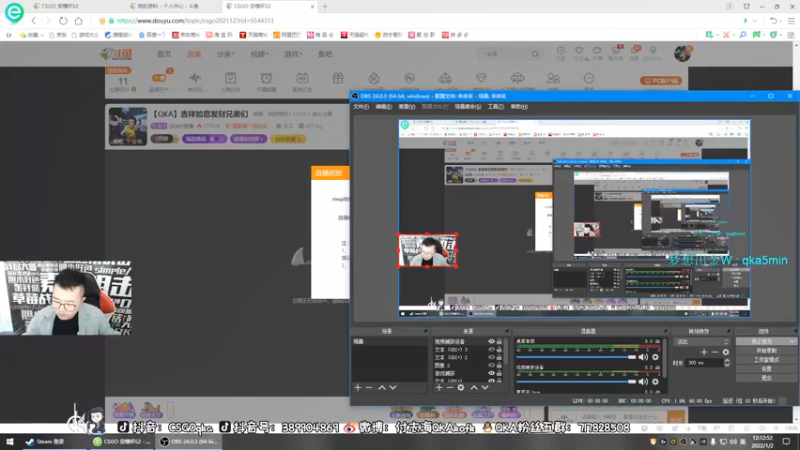Open the 视频 dropdown in Douyu navigation

click(259, 54)
